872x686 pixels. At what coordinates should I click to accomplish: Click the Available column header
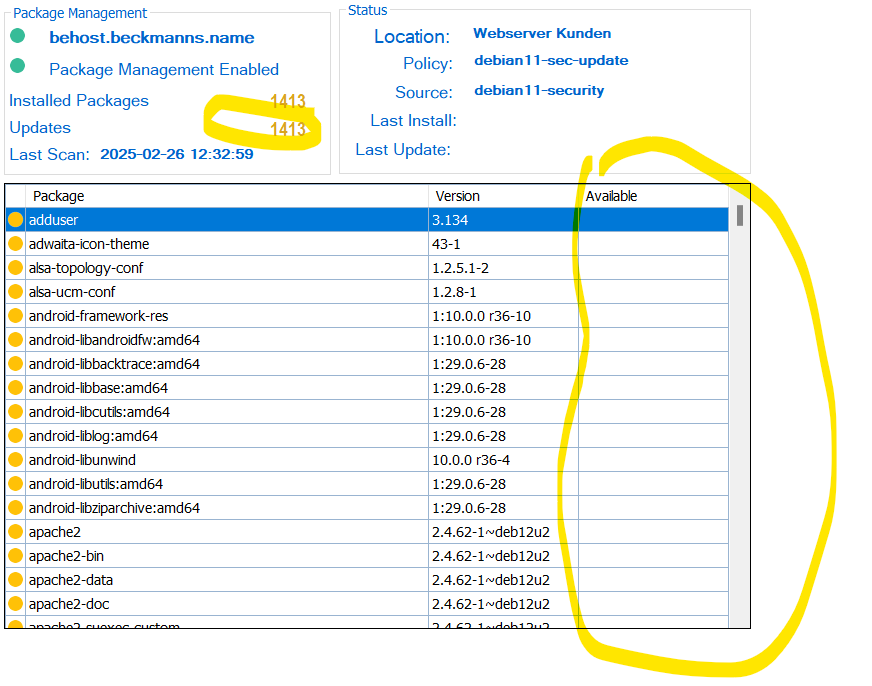(x=611, y=196)
